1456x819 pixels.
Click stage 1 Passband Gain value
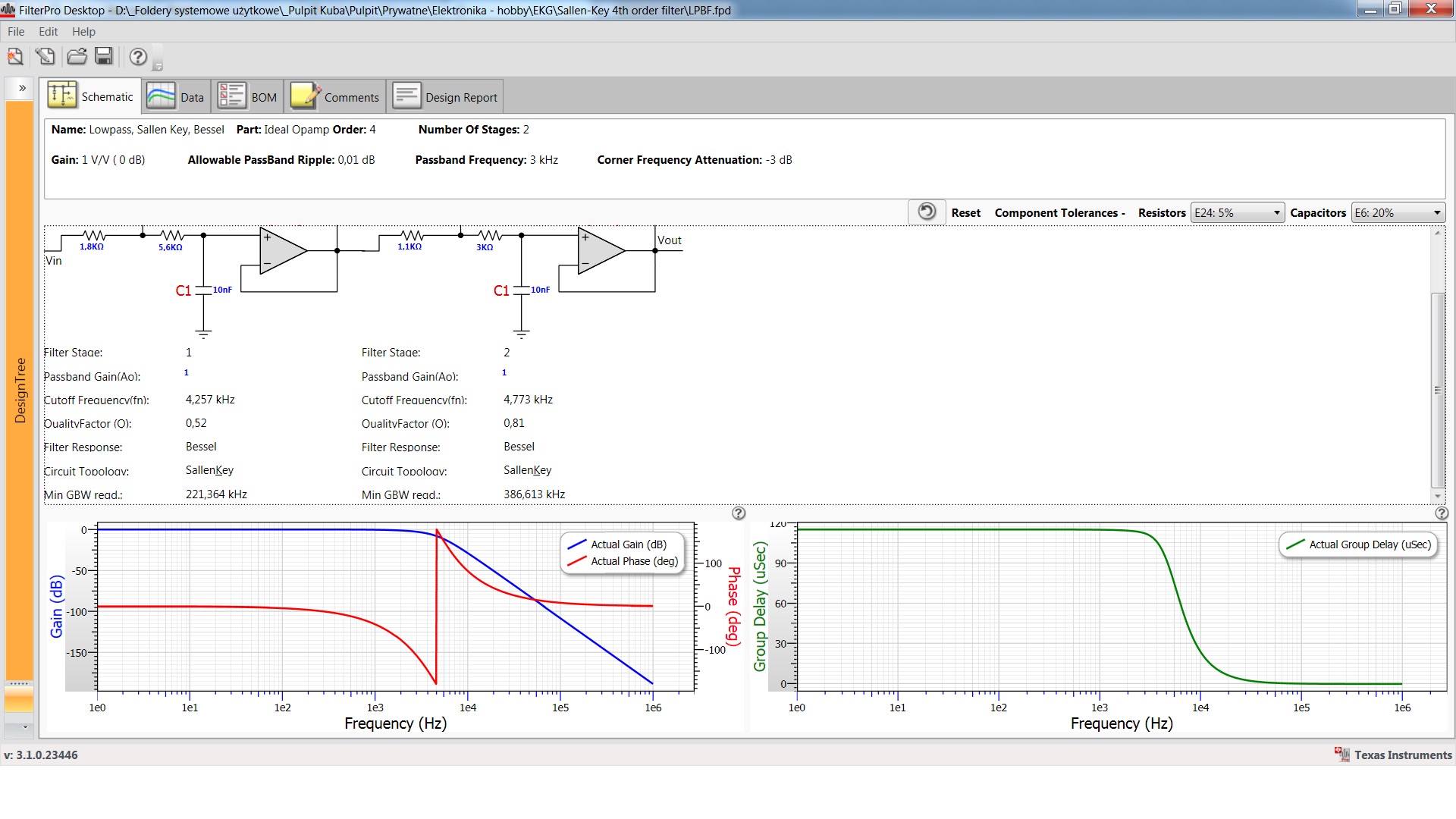(x=187, y=372)
